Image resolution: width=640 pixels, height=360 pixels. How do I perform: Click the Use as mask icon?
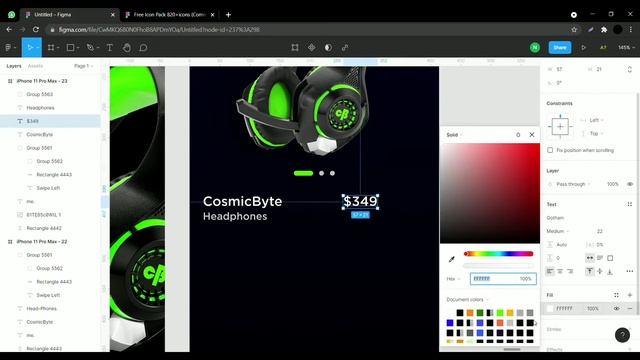pyautogui.click(x=328, y=48)
